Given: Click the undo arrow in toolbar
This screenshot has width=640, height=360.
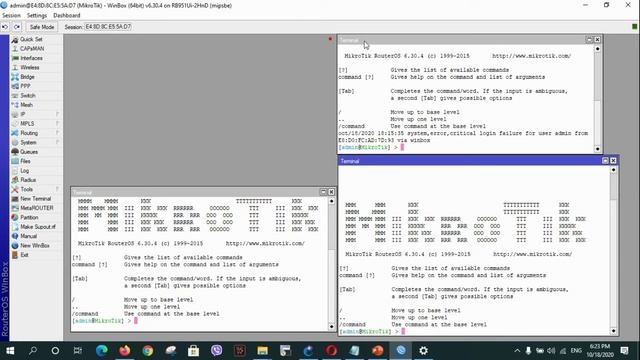Looking at the screenshot, I should tap(5, 27).
